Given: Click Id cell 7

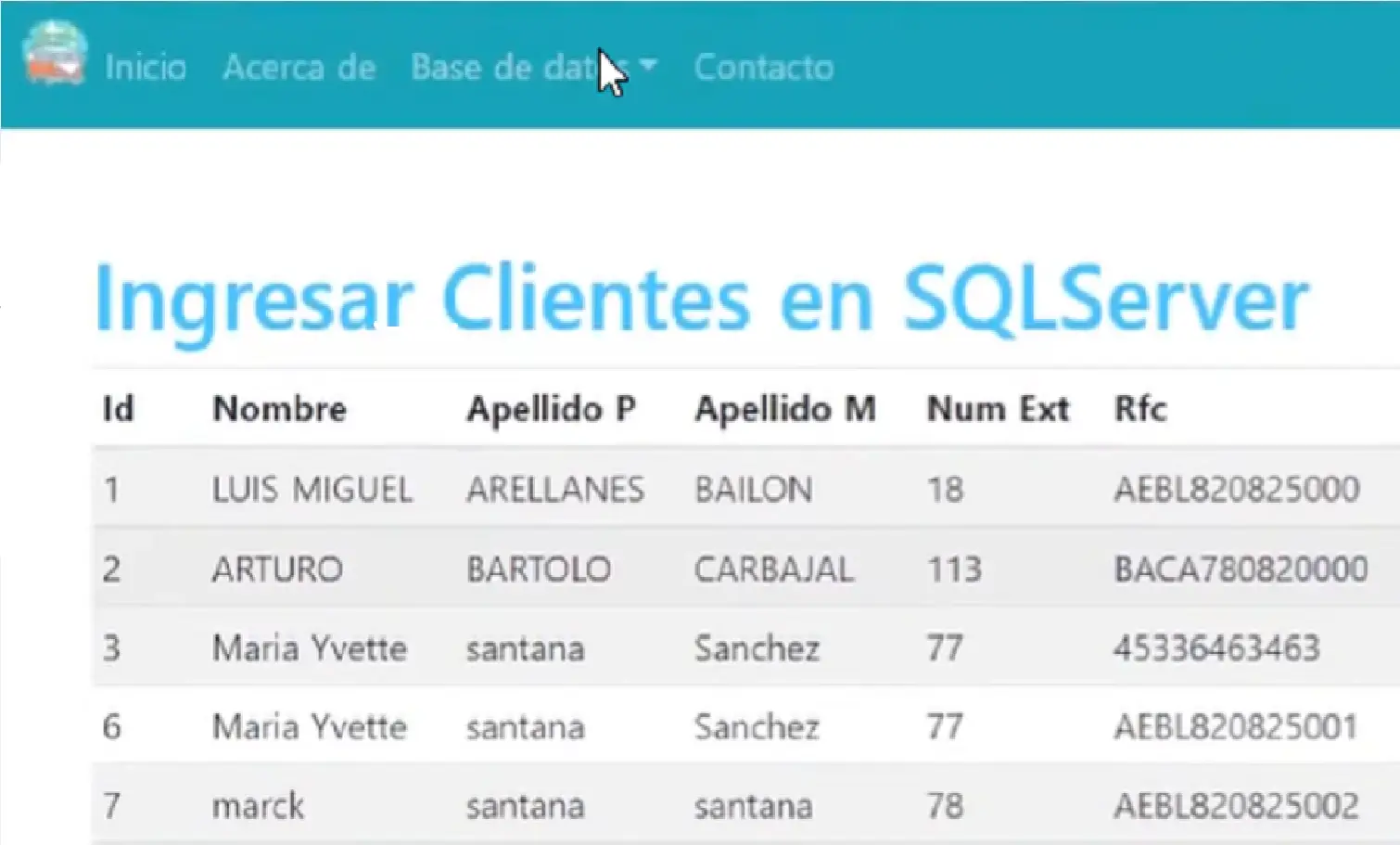Looking at the screenshot, I should tap(112, 805).
